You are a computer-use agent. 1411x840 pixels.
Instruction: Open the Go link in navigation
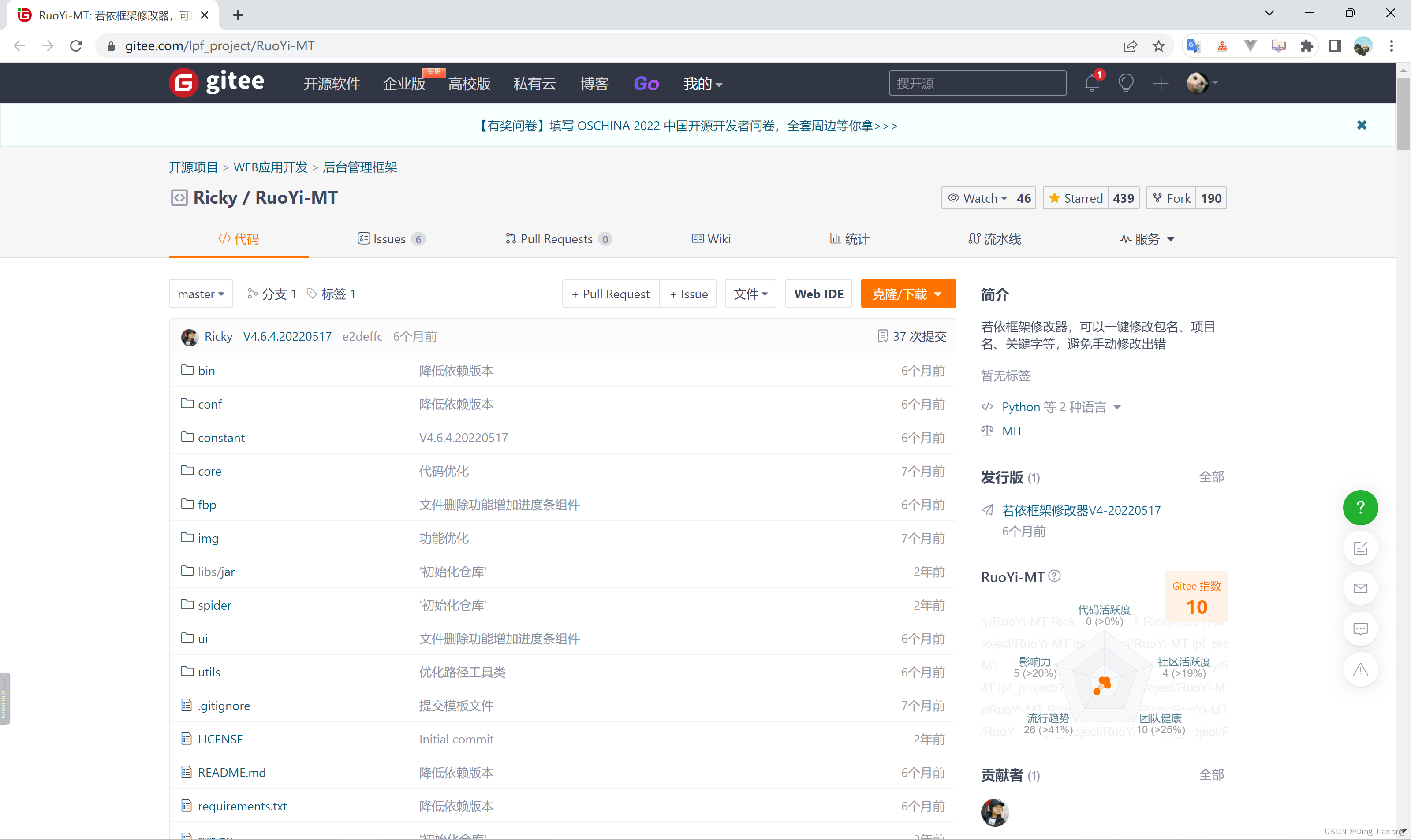[x=646, y=84]
